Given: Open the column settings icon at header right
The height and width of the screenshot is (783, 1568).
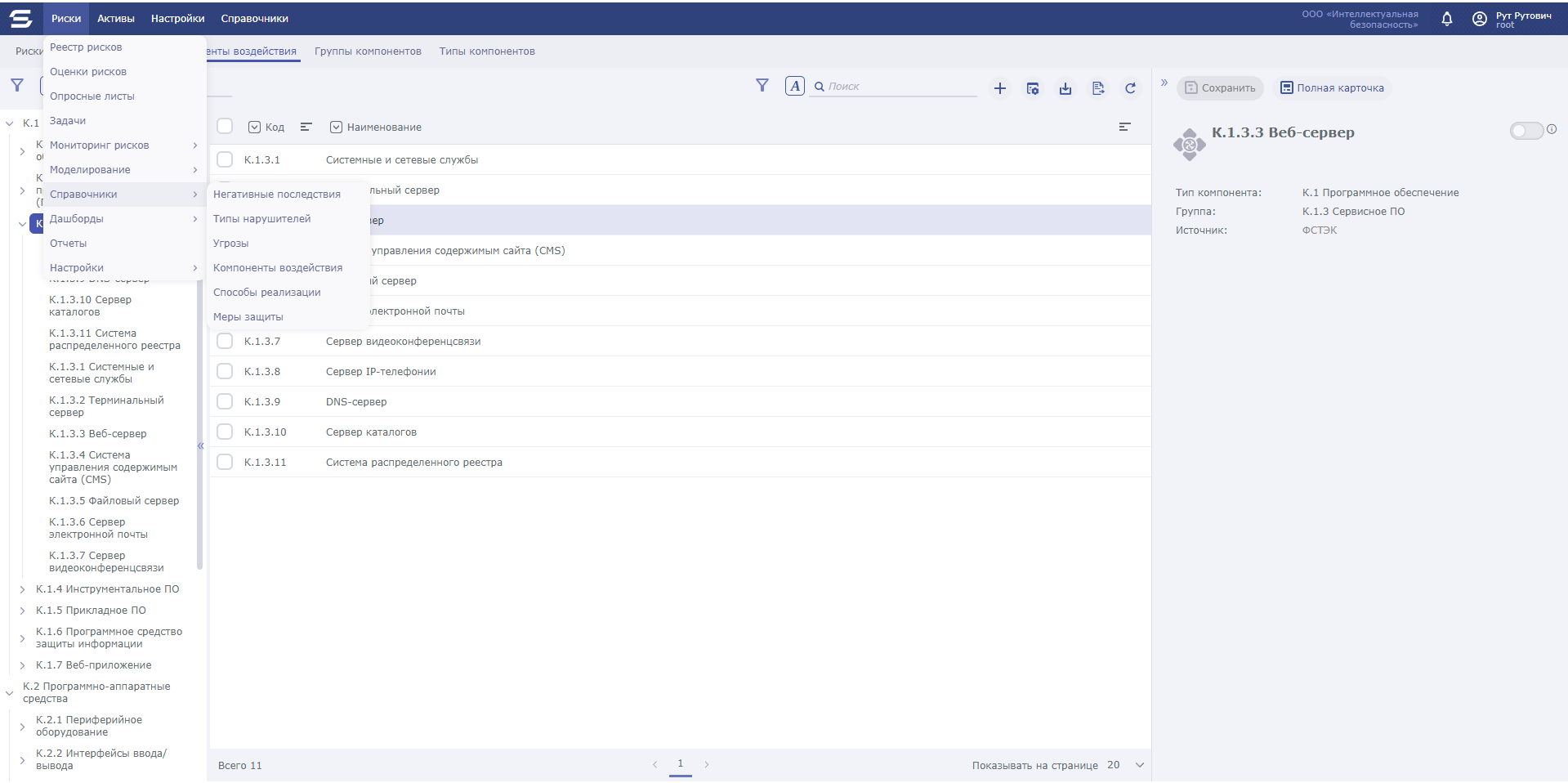Looking at the screenshot, I should 1125,127.
